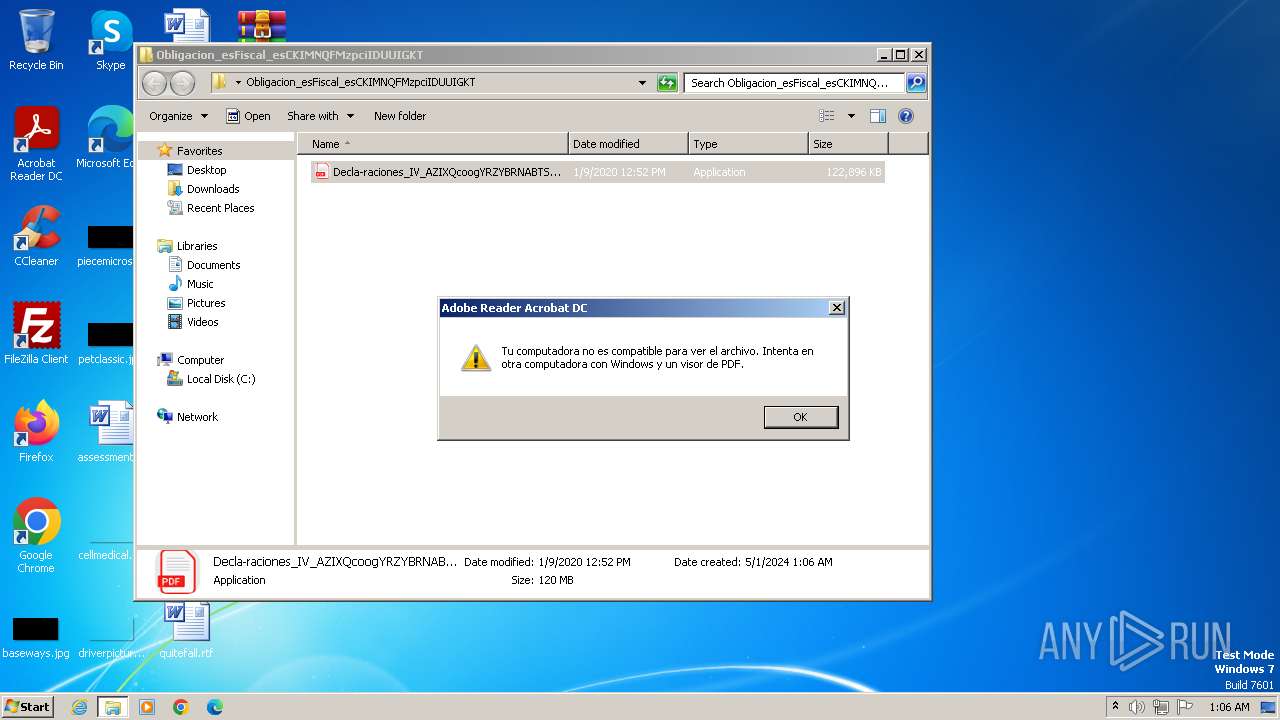
Task: Click OK in the Adobe Reader dialog
Action: (x=800, y=417)
